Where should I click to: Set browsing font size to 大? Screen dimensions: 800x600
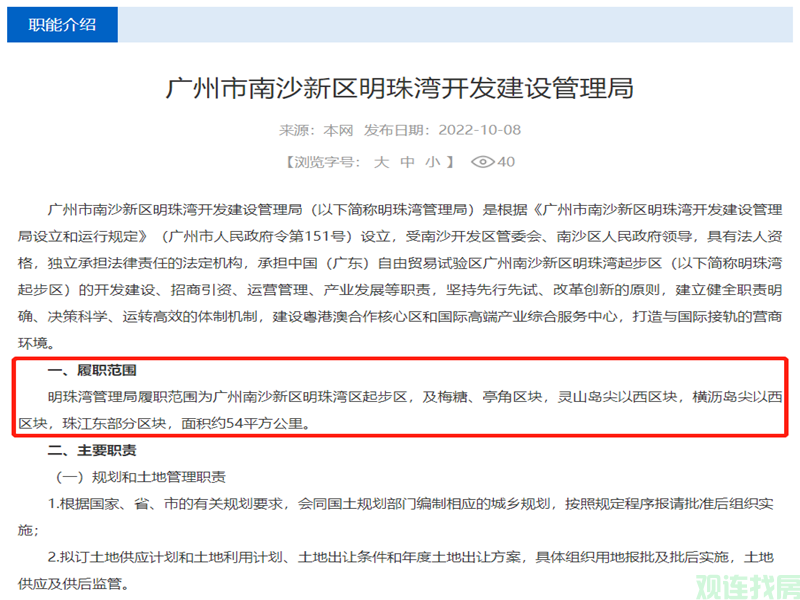click(x=380, y=162)
